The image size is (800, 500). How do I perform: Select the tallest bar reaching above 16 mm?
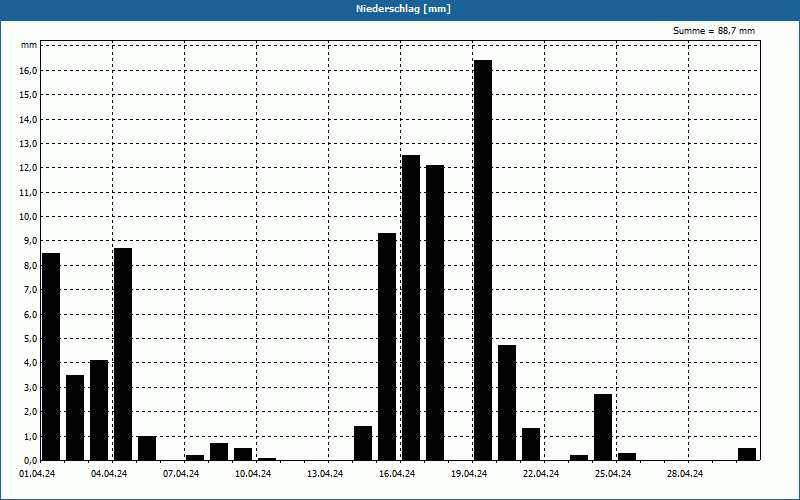click(483, 260)
